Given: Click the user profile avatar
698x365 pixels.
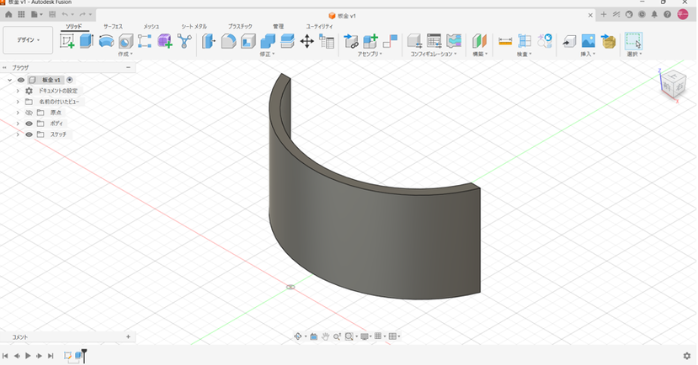Looking at the screenshot, I should (683, 14).
